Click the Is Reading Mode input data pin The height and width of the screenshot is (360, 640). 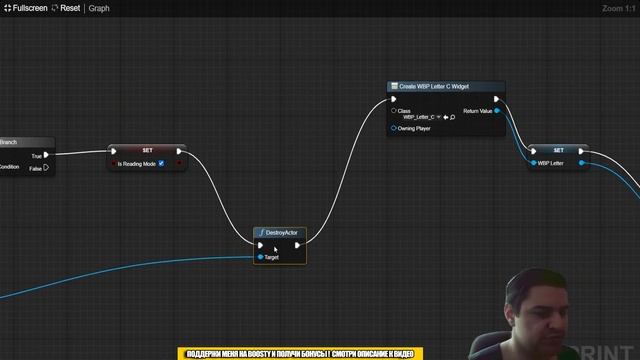click(x=113, y=164)
